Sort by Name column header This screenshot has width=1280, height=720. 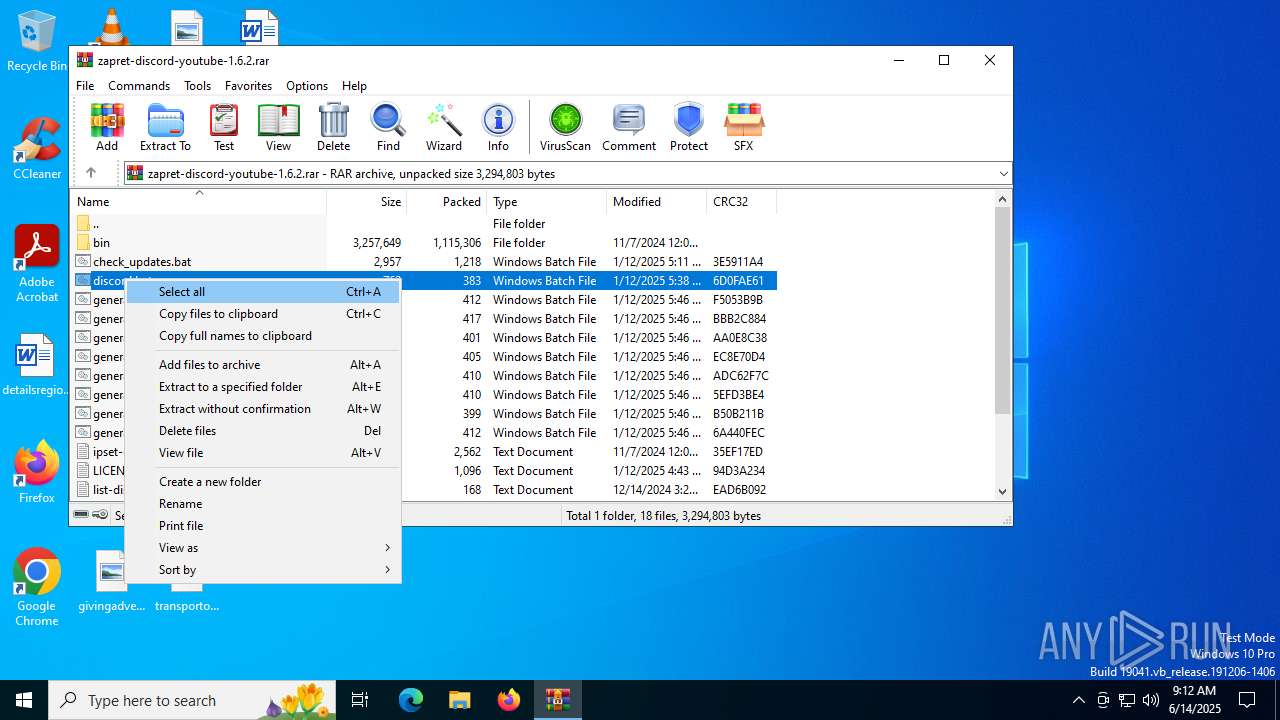coord(199,201)
